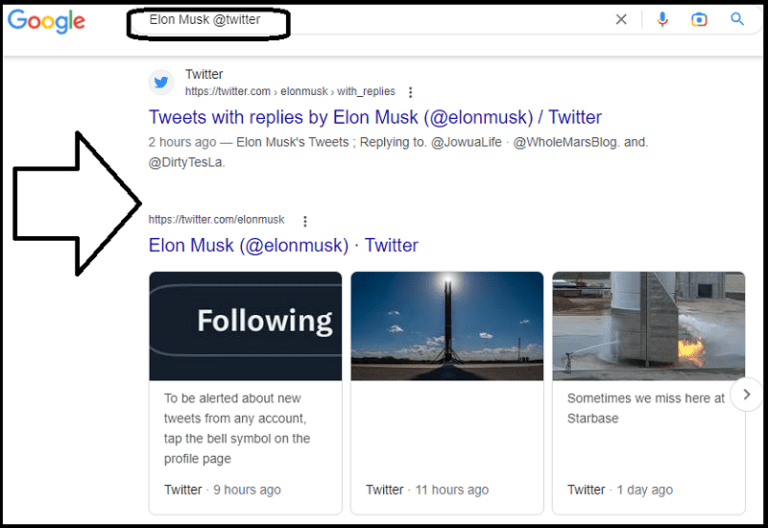This screenshot has height=528, width=768.
Task: Click the Twitter site name above first result
Action: [204, 75]
